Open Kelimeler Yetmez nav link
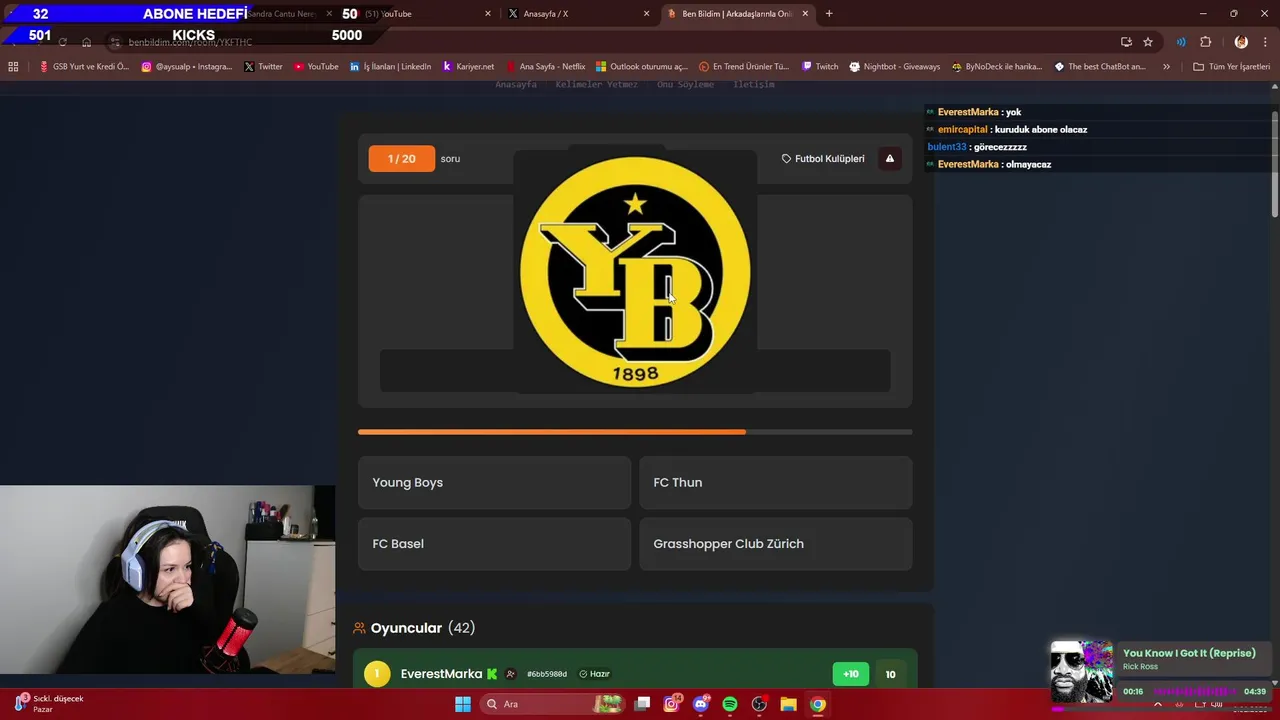 (x=596, y=84)
